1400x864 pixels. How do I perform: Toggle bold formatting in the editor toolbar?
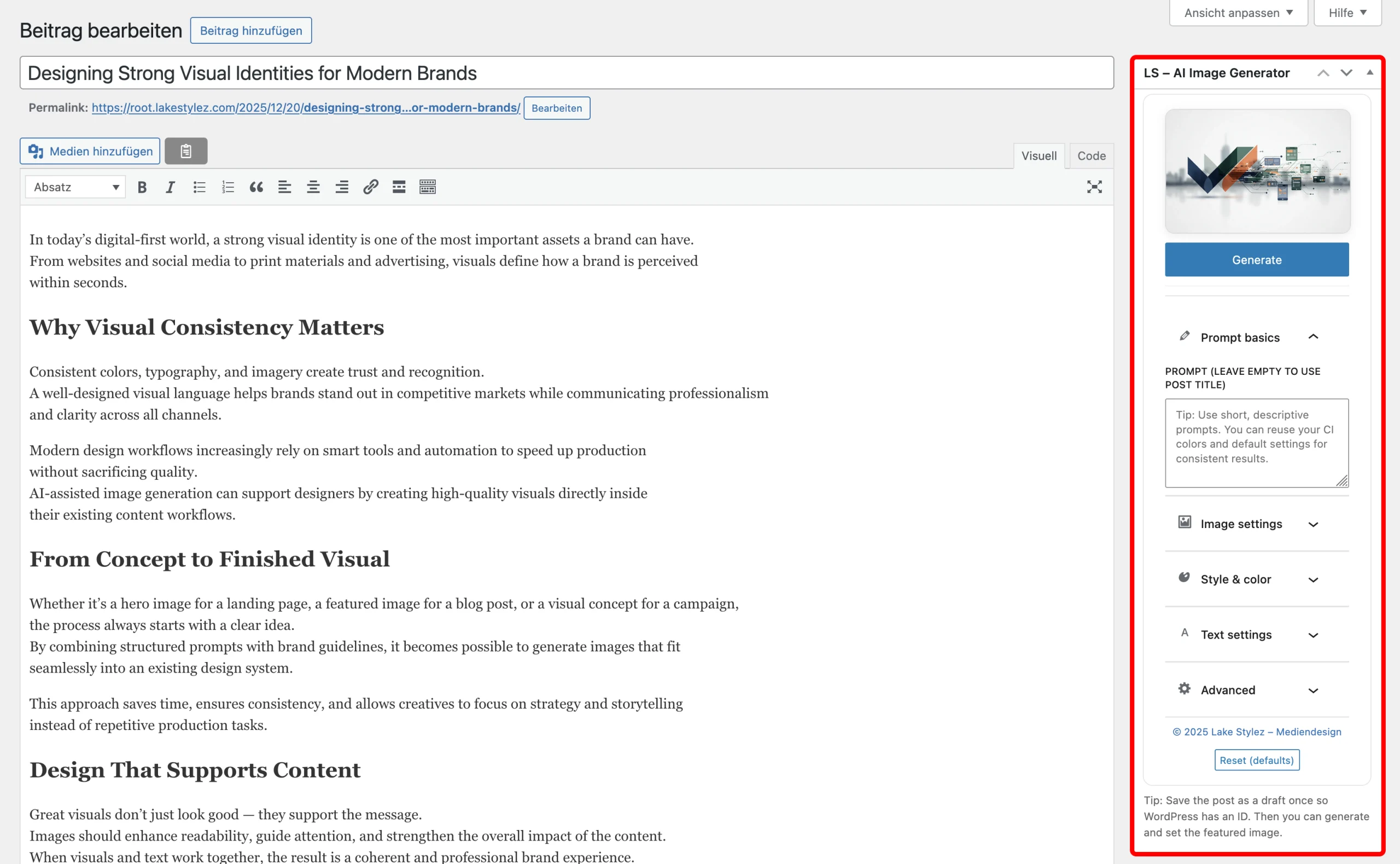point(142,187)
